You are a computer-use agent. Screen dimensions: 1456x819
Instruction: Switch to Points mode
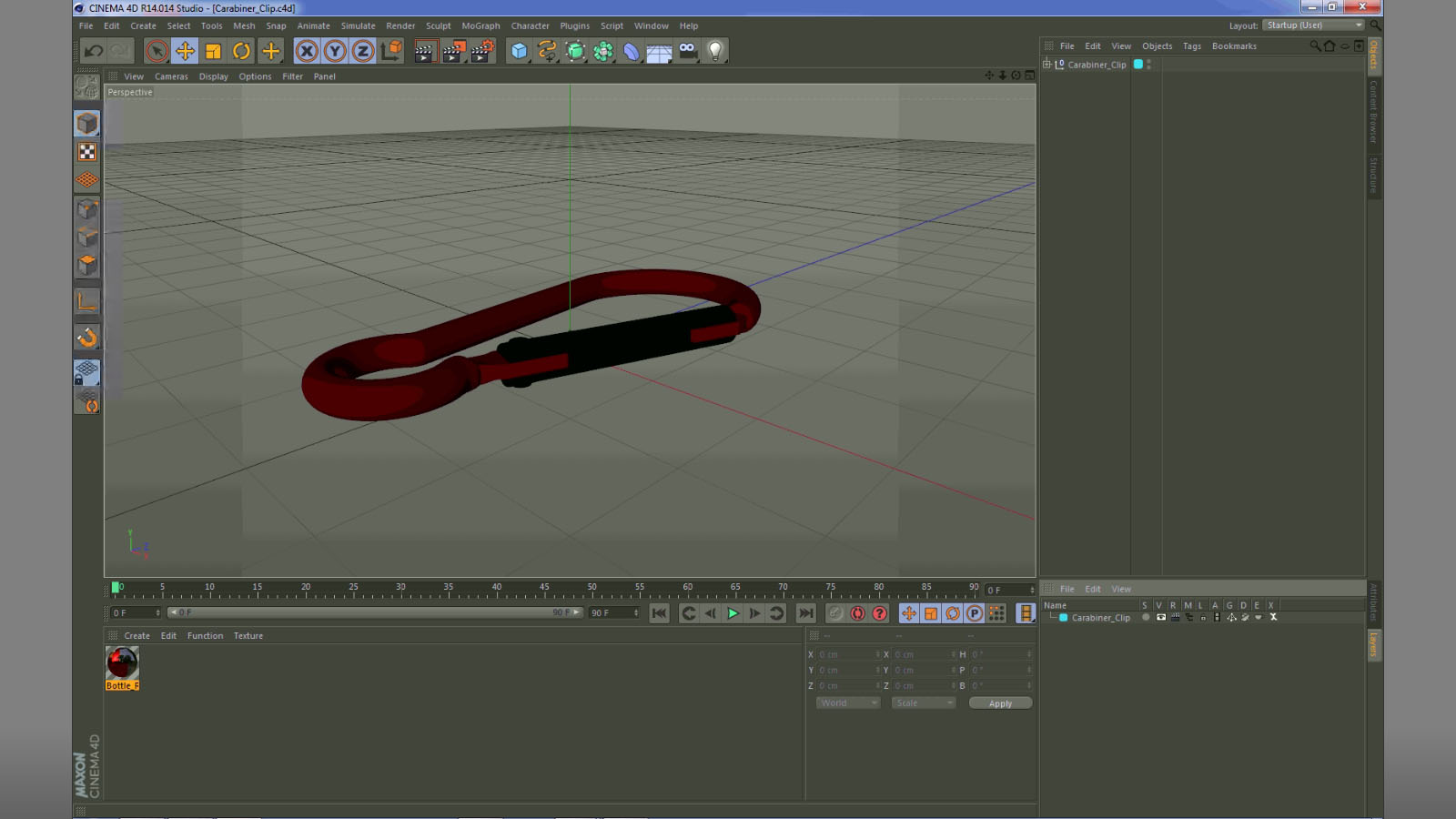coord(87,209)
